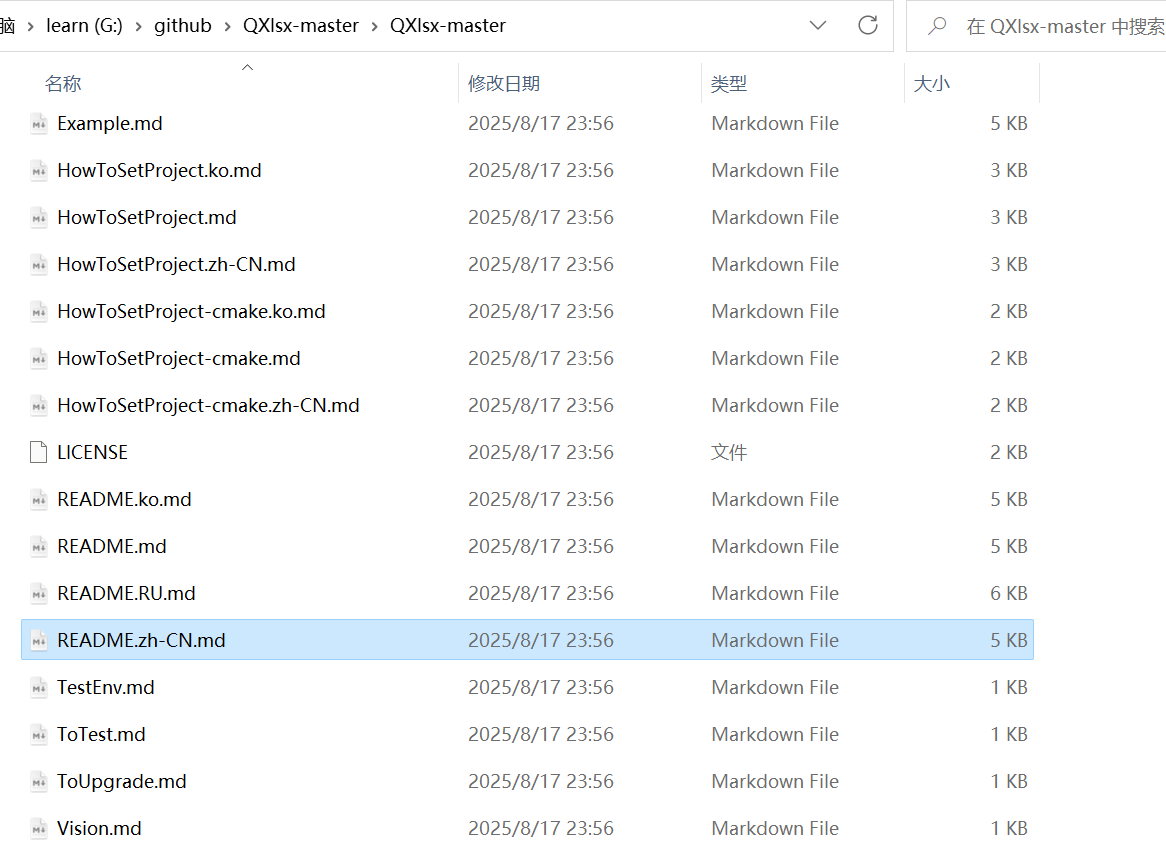
Task: Expand the chevron after github breadcrumb
Action: point(228,26)
